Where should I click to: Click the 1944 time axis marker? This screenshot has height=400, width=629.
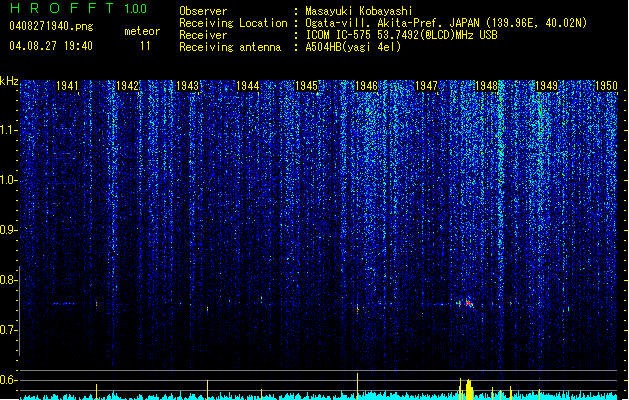(x=248, y=85)
